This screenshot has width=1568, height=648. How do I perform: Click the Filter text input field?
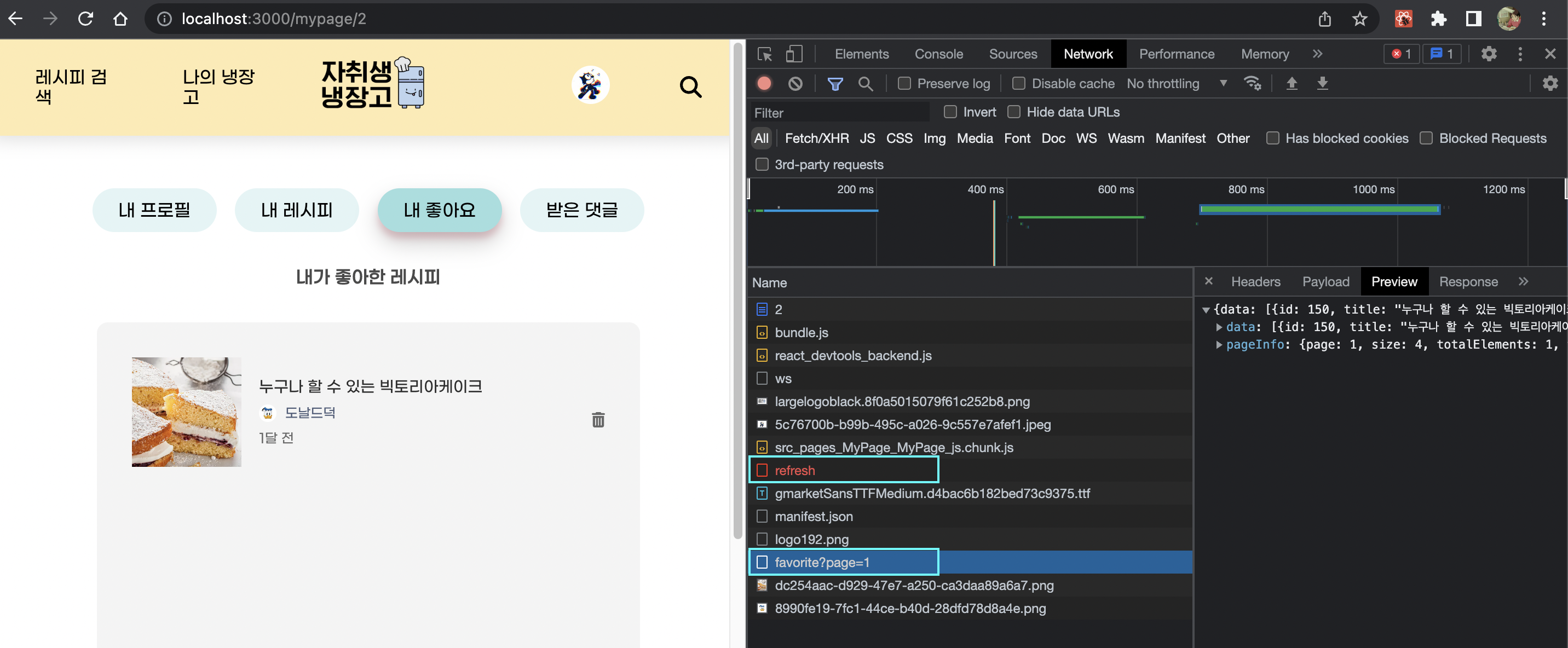(x=840, y=113)
